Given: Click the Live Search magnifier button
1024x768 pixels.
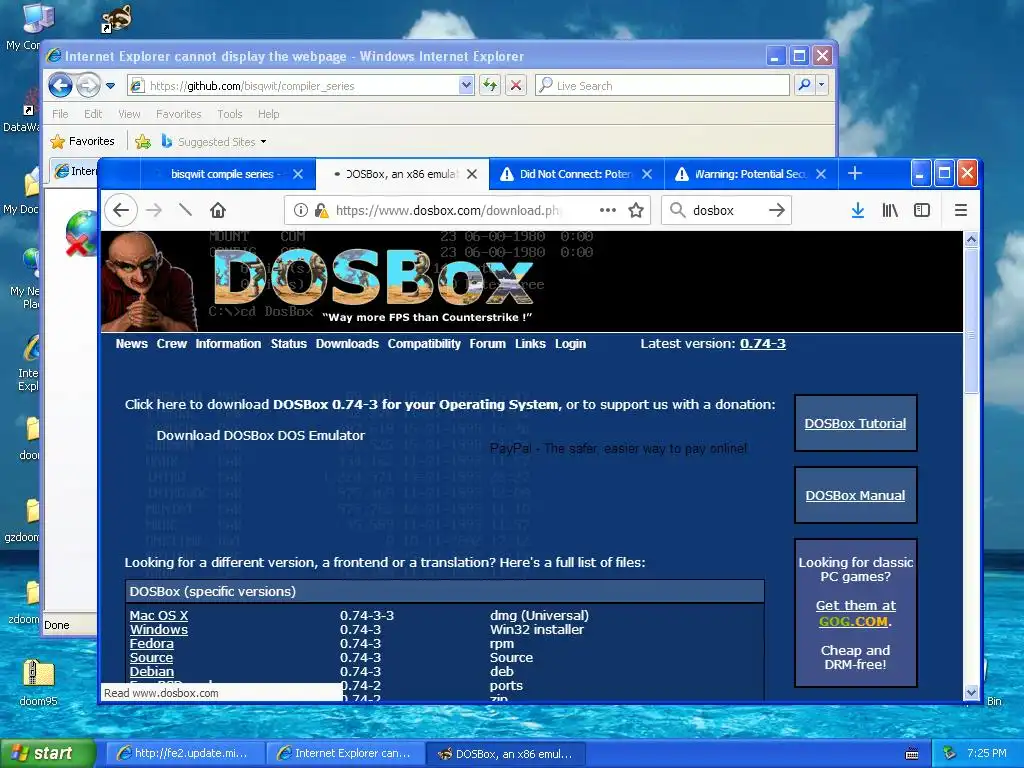Looking at the screenshot, I should coord(805,85).
